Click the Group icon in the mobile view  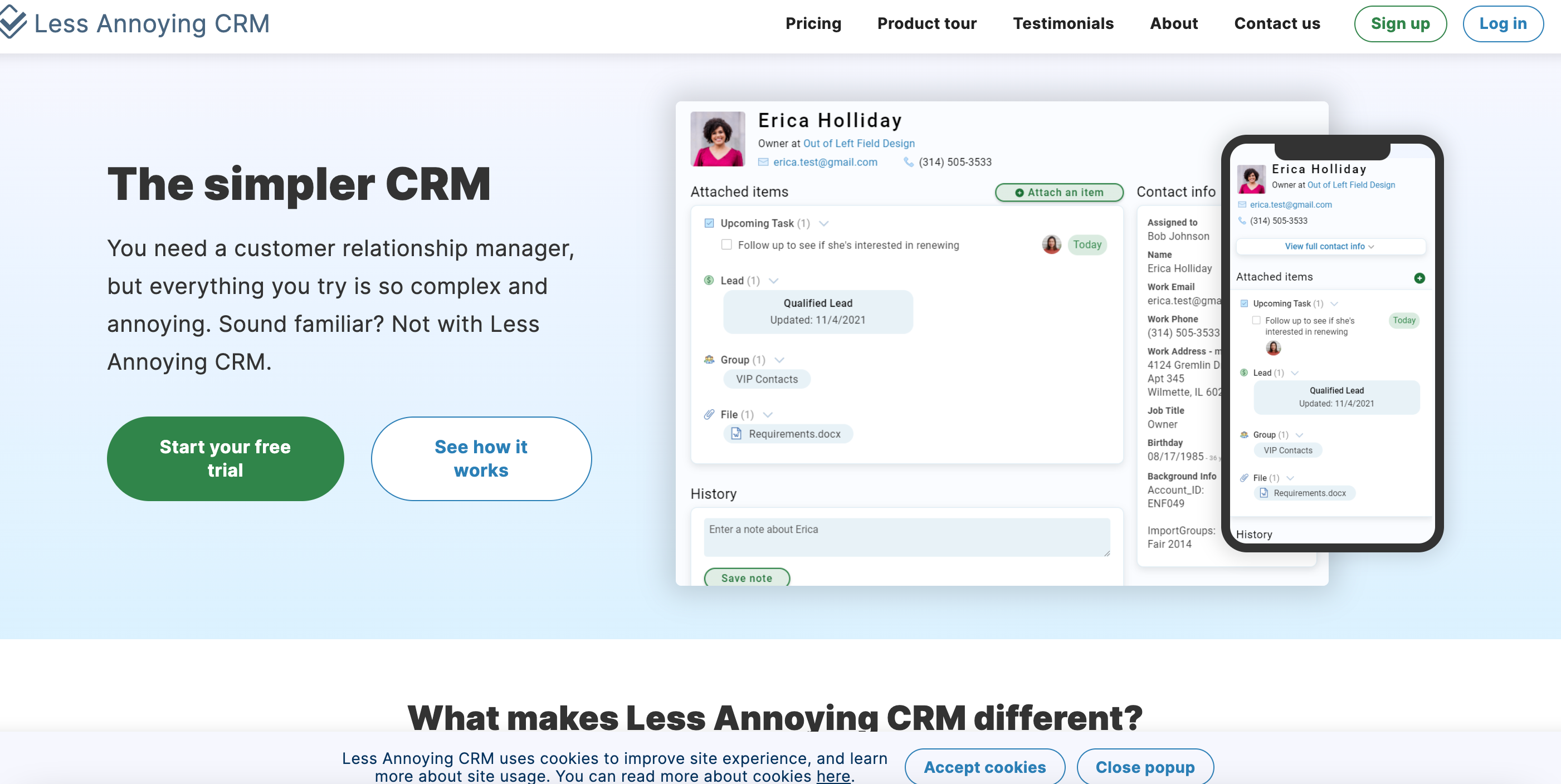point(1244,435)
